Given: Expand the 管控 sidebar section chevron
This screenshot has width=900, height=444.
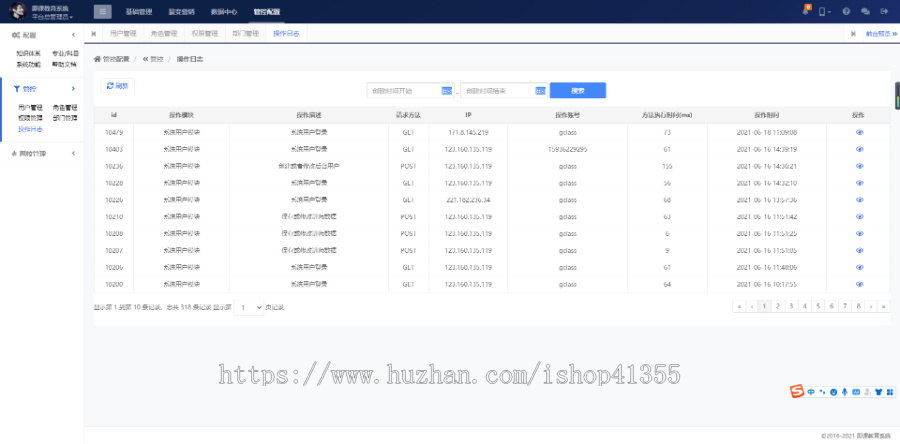Looking at the screenshot, I should pyautogui.click(x=73, y=89).
